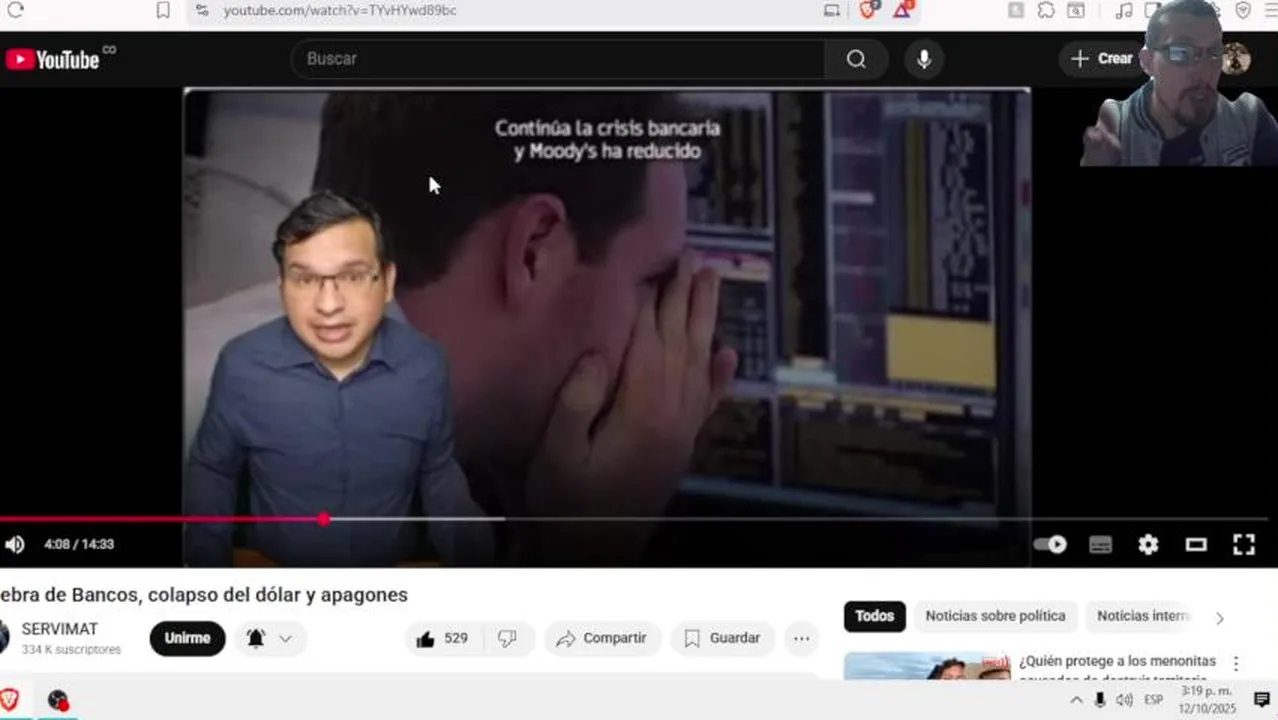Viewport: 1278px width, 720px height.
Task: Bookmark this page using the bookmark icon
Action: (163, 10)
